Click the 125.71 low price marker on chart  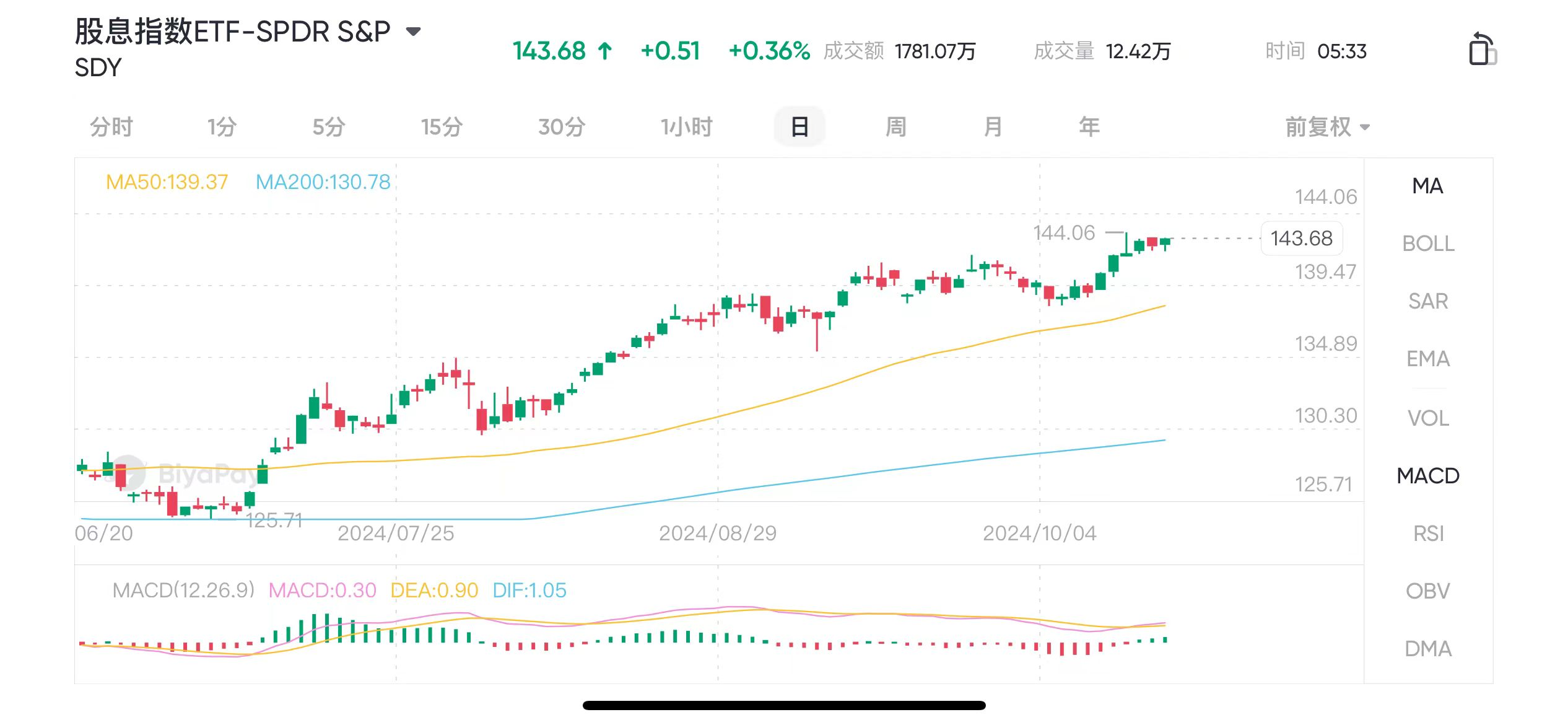(x=274, y=521)
